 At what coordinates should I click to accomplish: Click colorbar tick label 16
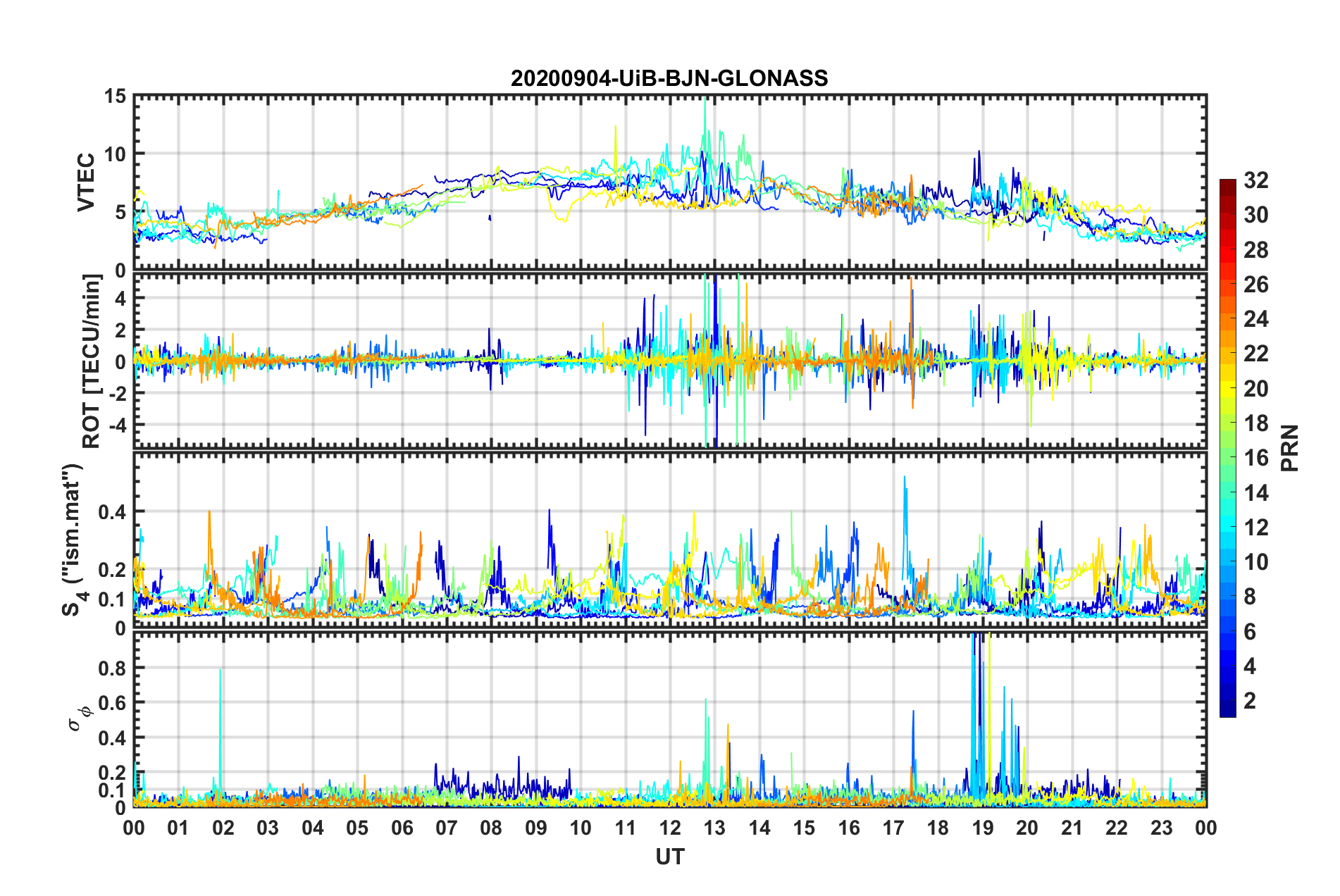click(1255, 458)
